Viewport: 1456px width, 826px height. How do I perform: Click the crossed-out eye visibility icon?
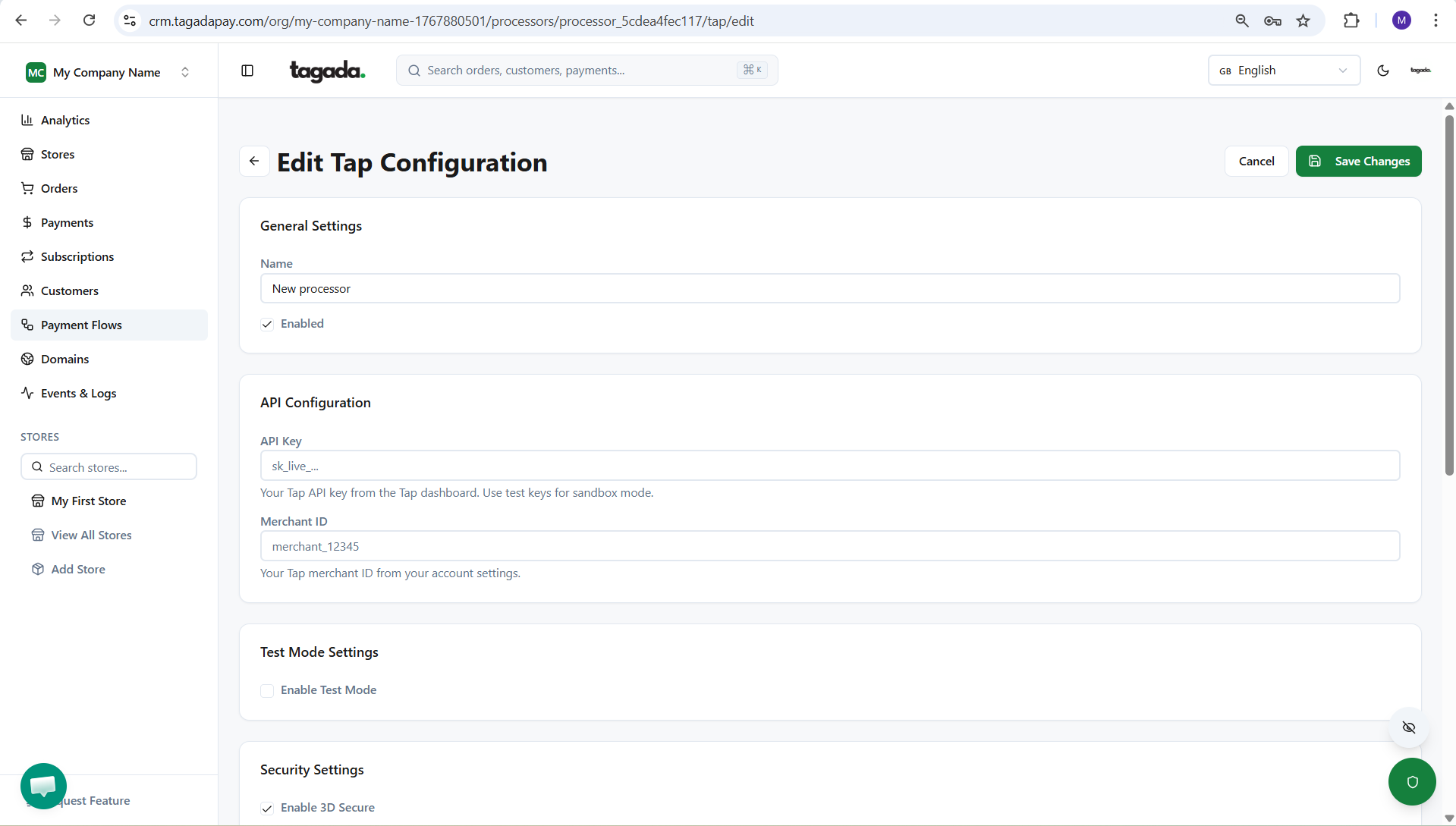[x=1409, y=727]
